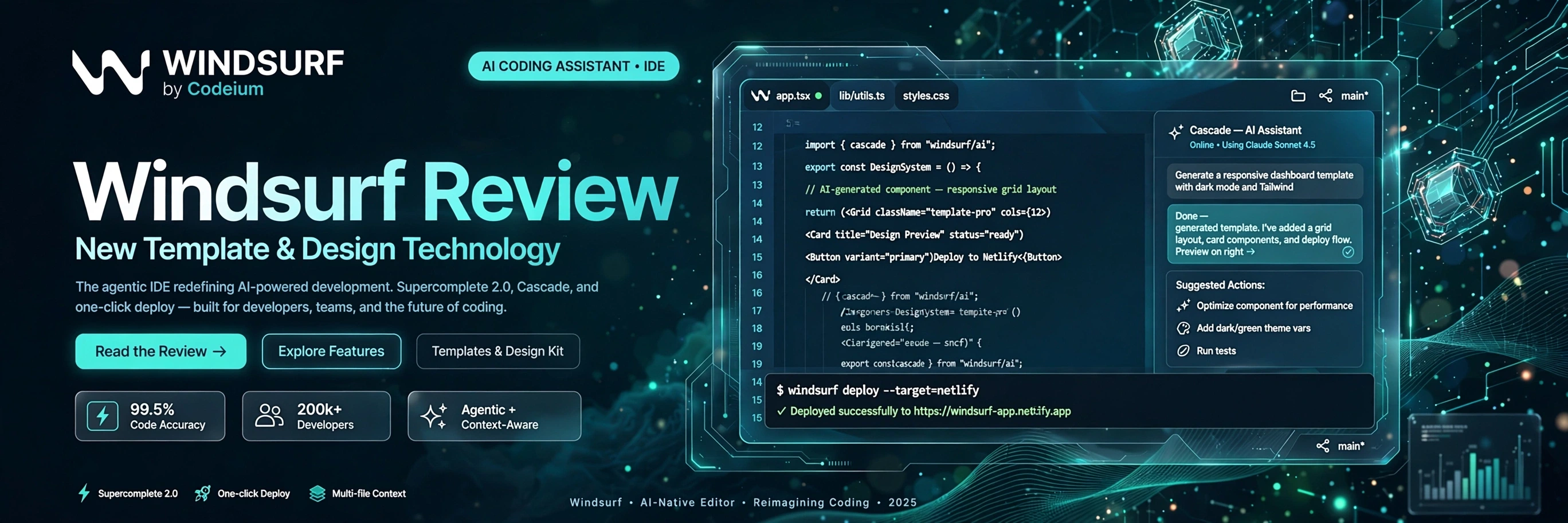The height and width of the screenshot is (523, 1568).
Task: Click the green unsaved dot on app.tsx
Action: tap(818, 96)
